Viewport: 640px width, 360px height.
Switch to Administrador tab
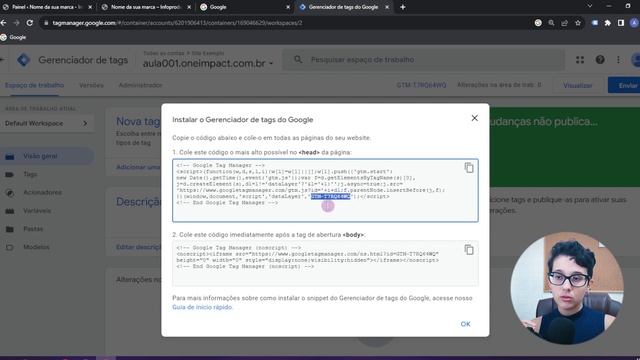click(140, 85)
